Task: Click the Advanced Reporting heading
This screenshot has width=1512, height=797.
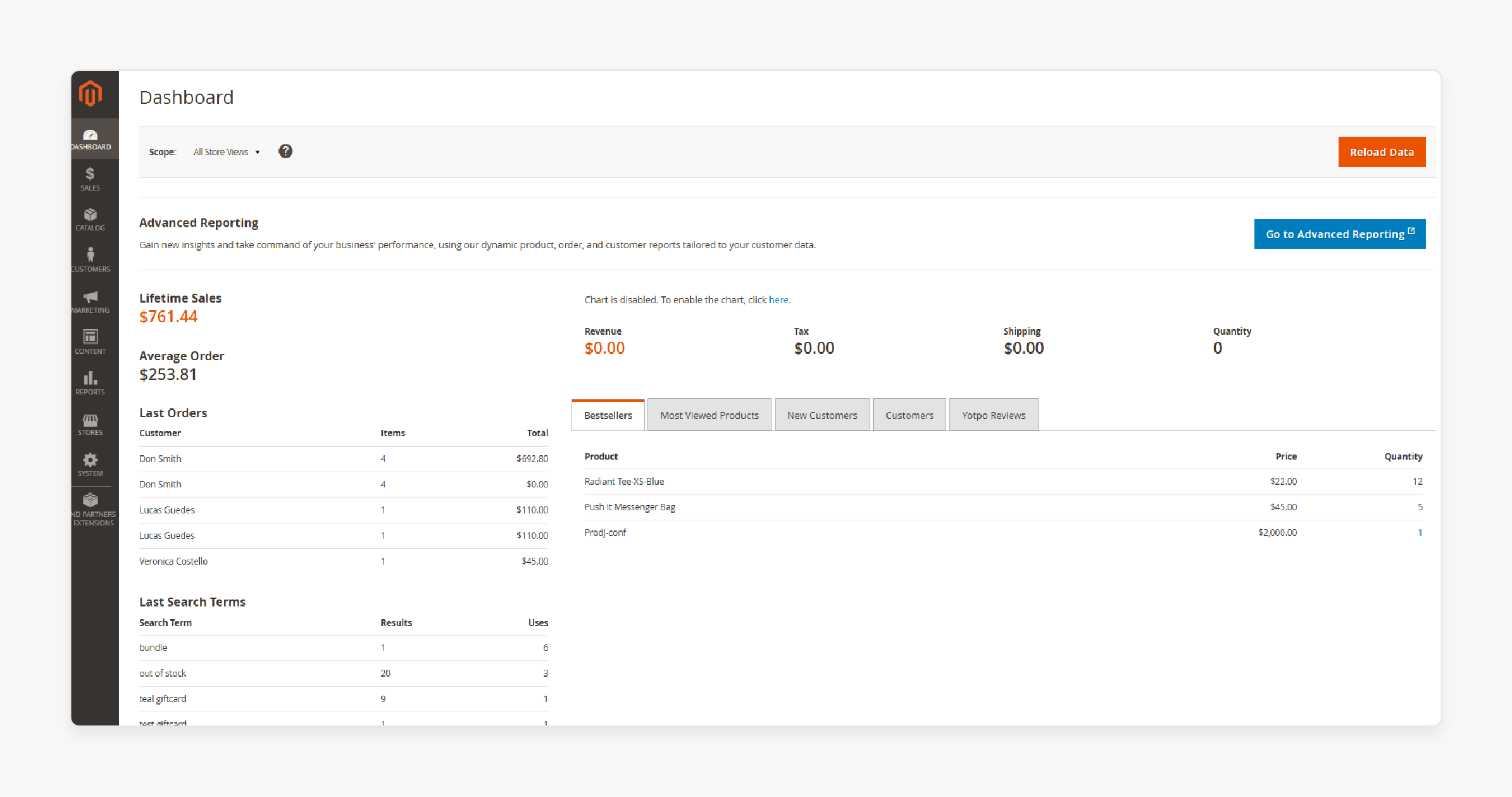Action: pos(199,223)
